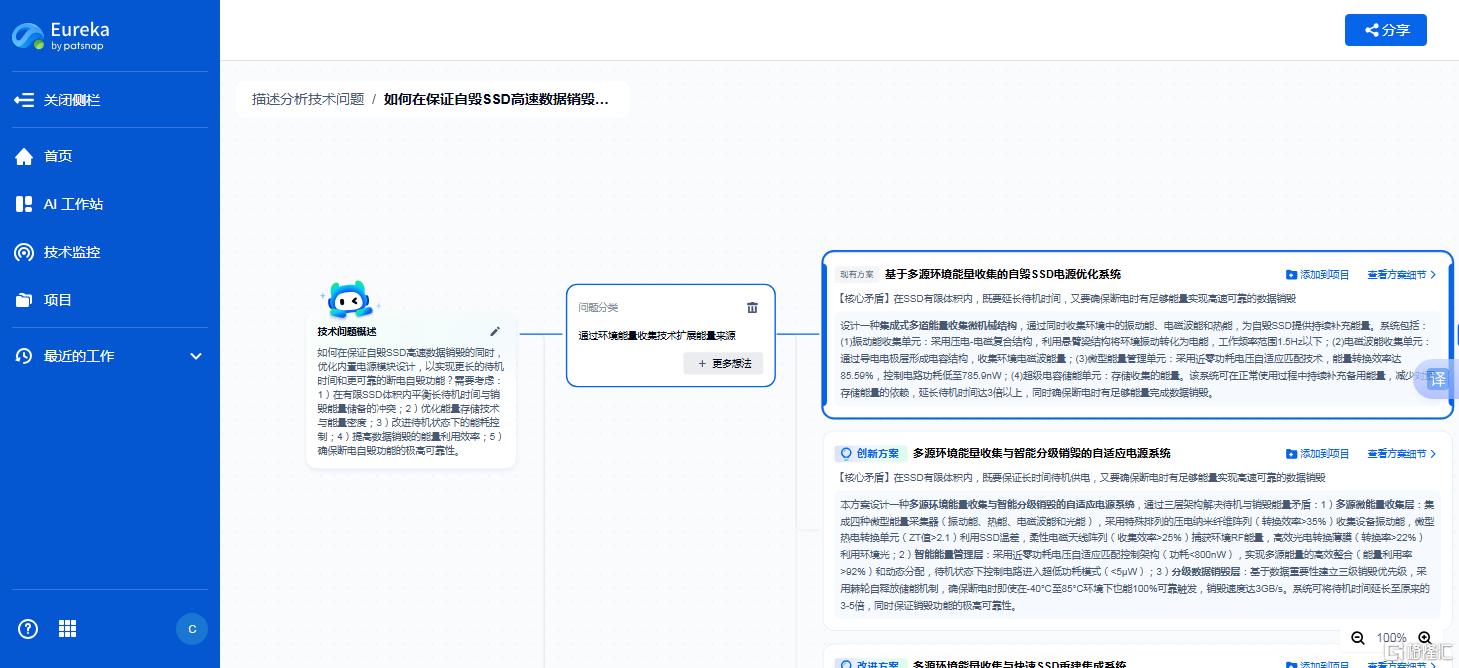Image resolution: width=1459 pixels, height=668 pixels.
Task: Click breadcrumb 描述分析技术问题
Action: tap(308, 99)
